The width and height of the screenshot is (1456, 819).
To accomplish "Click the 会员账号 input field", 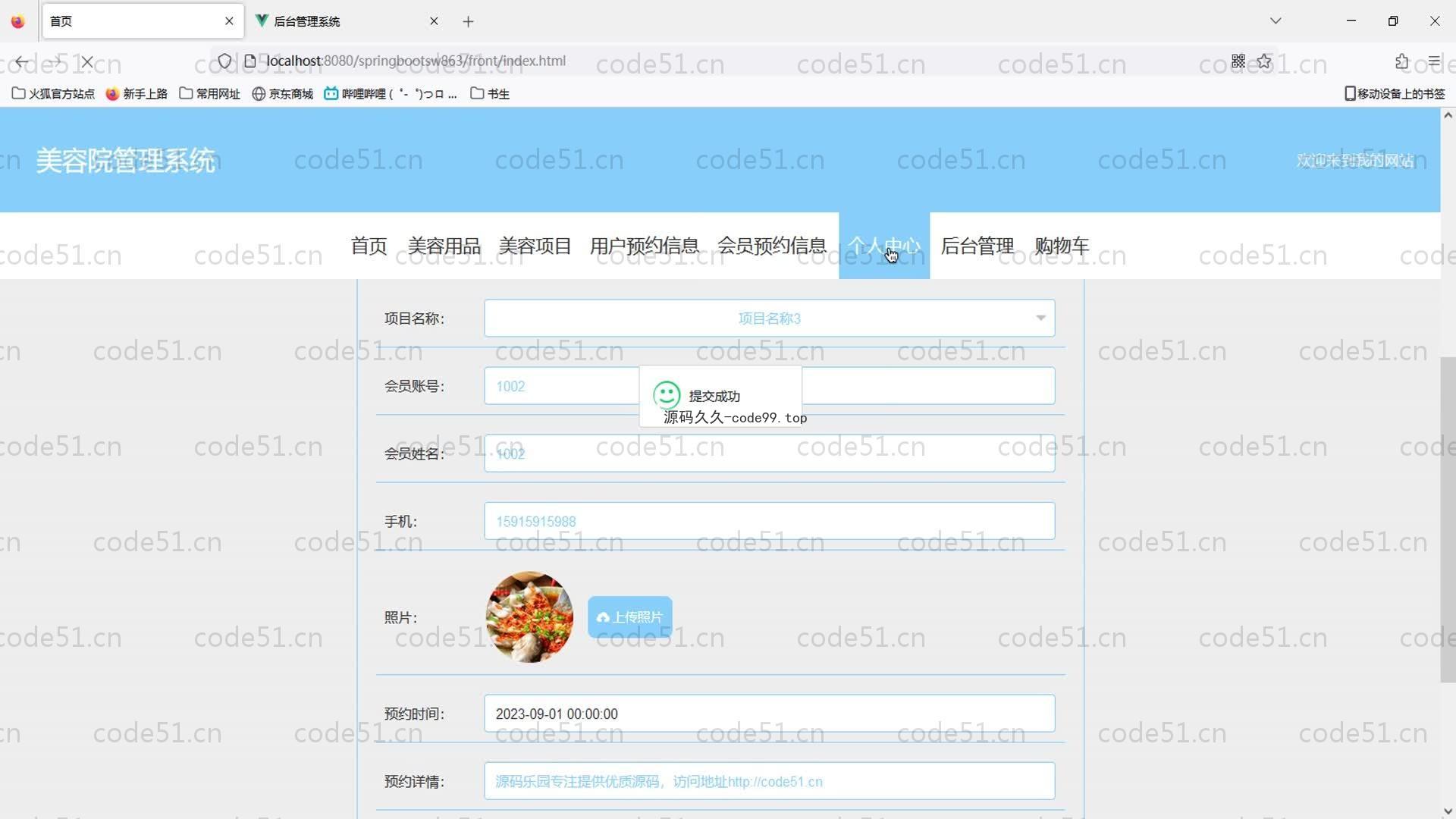I will [x=770, y=386].
